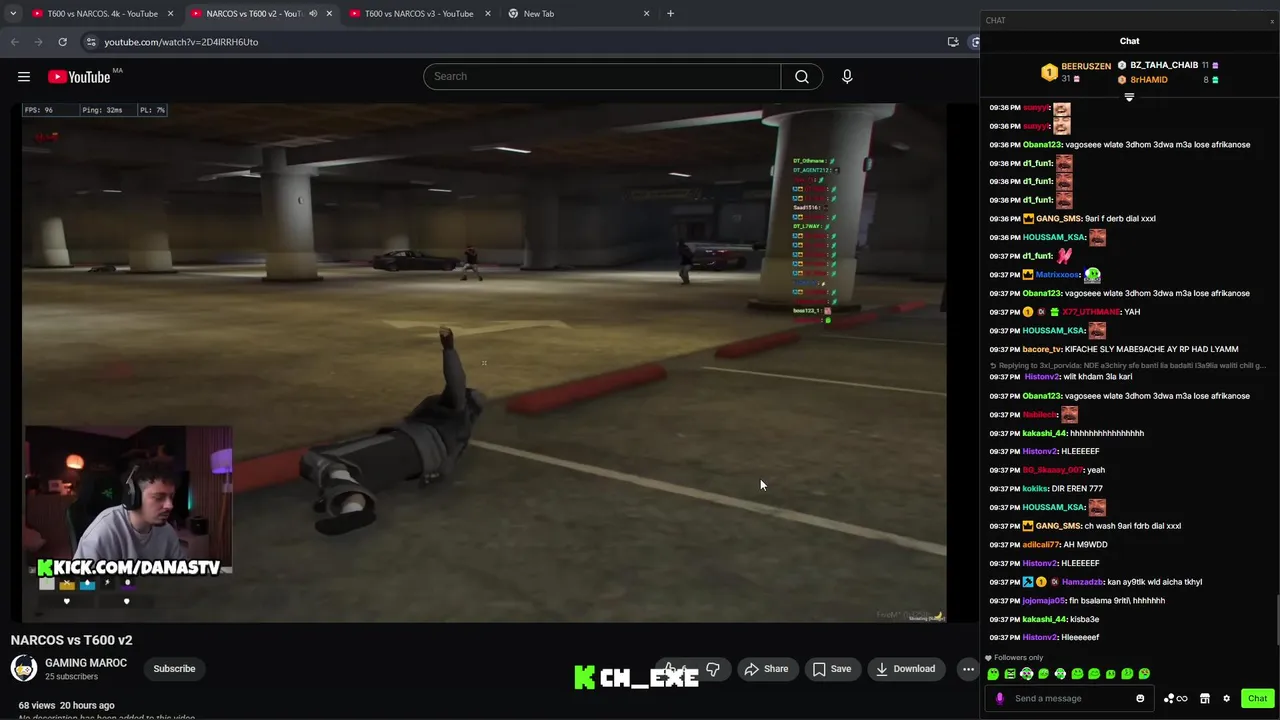1280x720 pixels.
Task: Open a new browser tab with plus
Action: (670, 14)
